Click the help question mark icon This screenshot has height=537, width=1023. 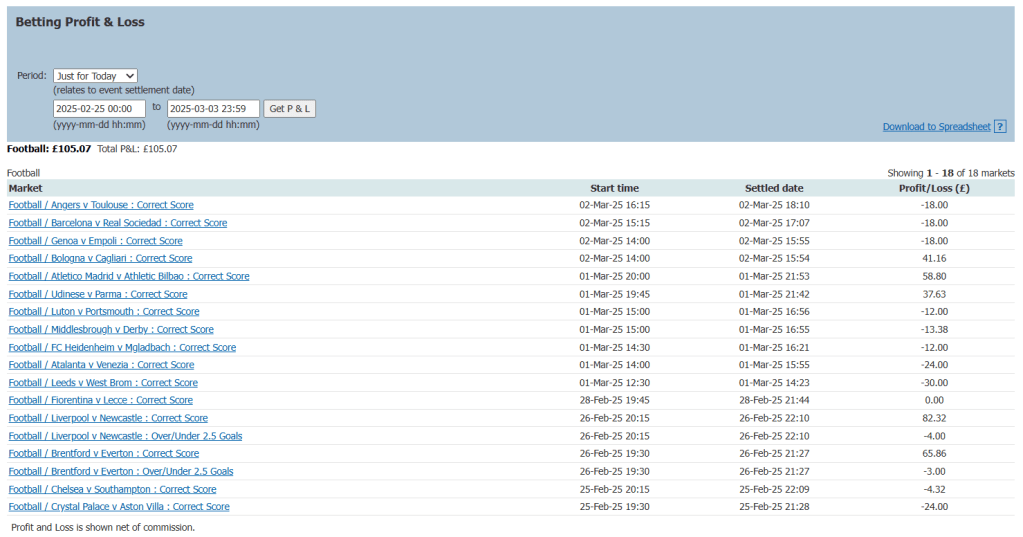[x=1000, y=127]
